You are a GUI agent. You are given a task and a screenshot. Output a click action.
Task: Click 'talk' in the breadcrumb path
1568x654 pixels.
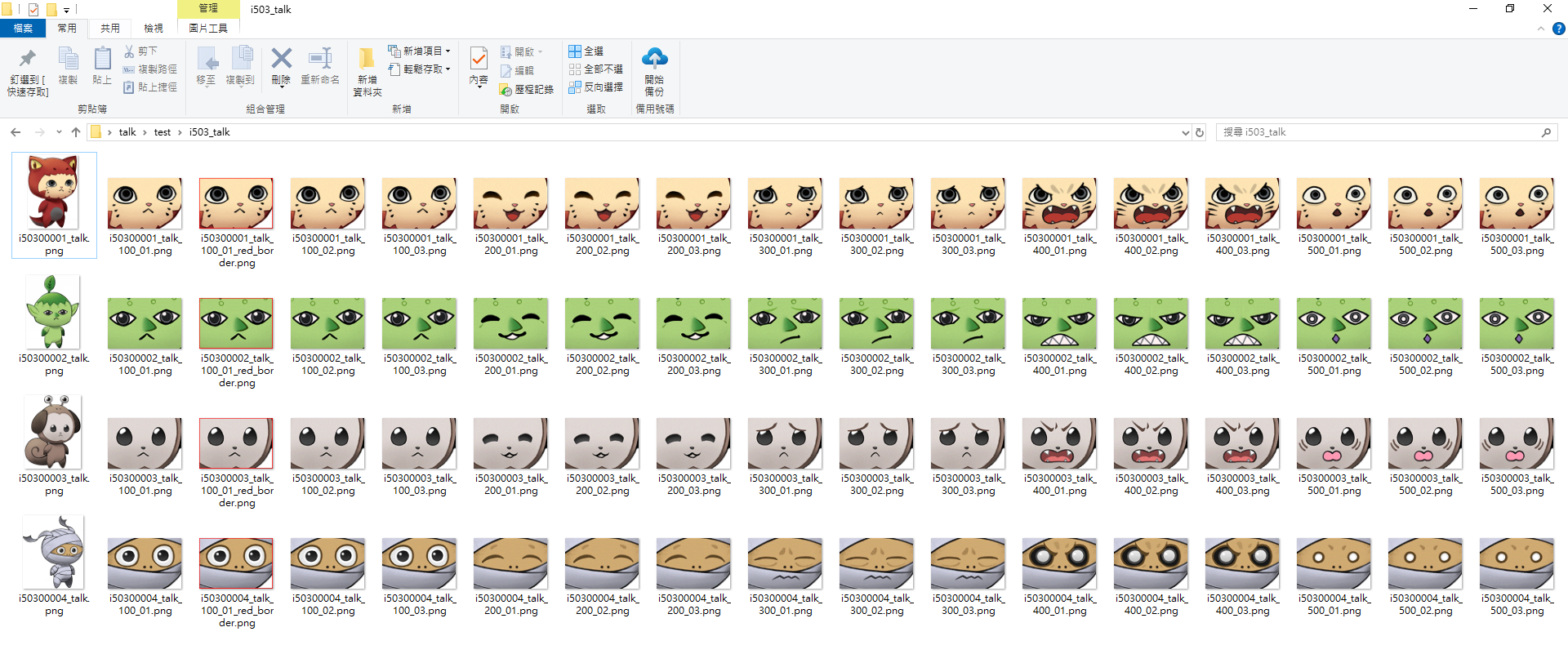(127, 132)
